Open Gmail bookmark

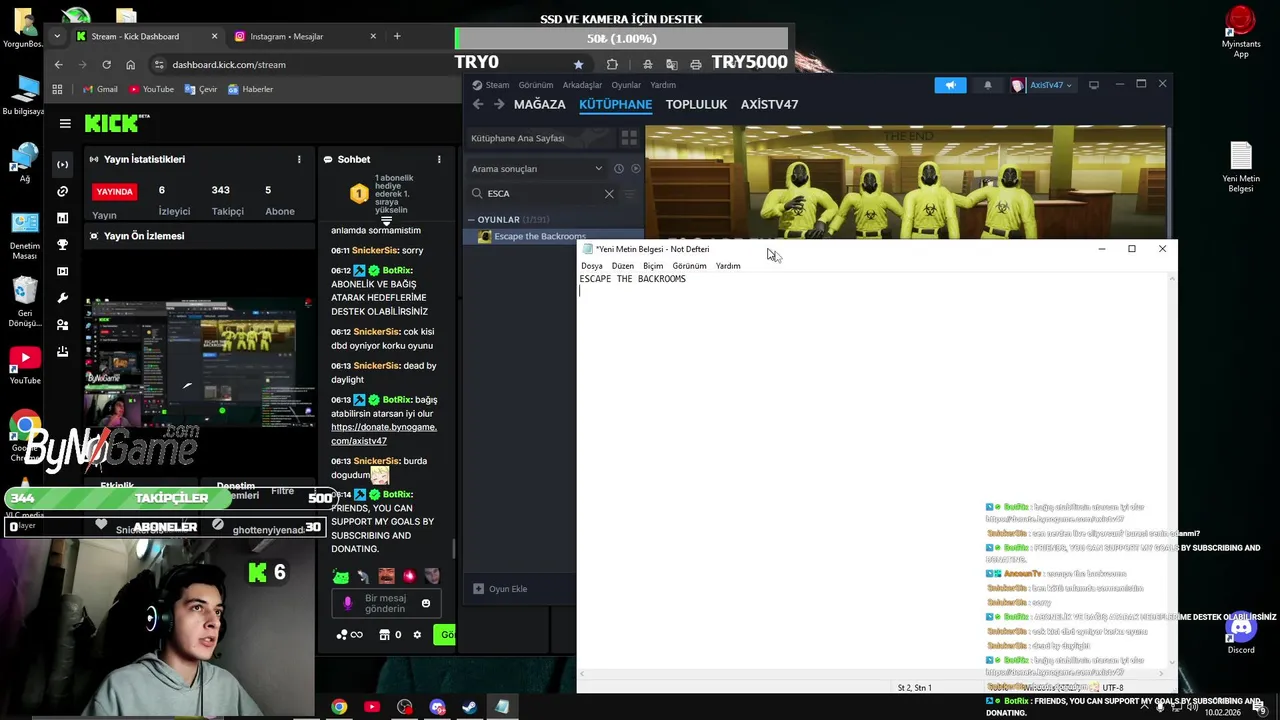click(x=99, y=89)
